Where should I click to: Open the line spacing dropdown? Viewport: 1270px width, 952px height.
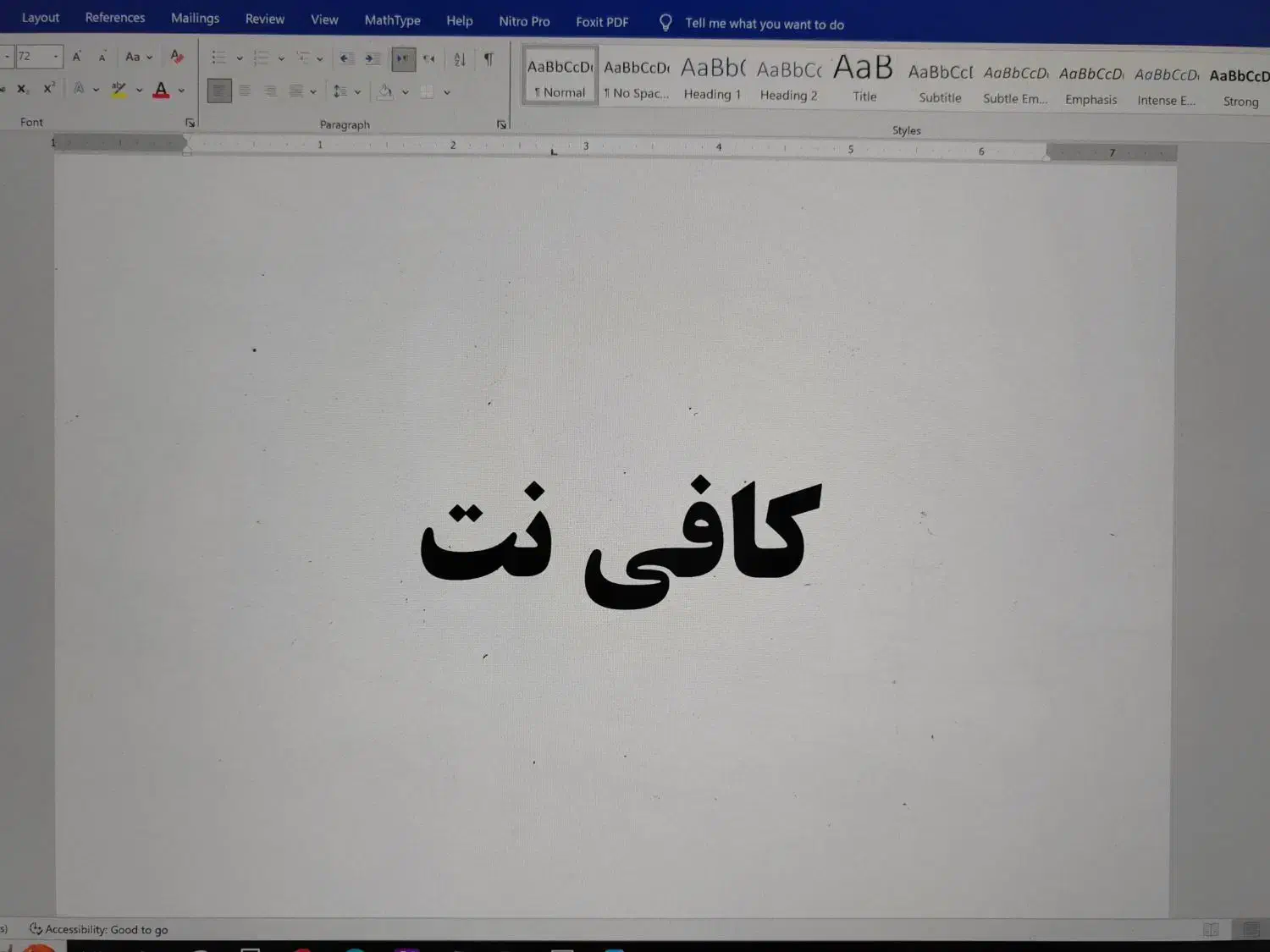click(357, 91)
